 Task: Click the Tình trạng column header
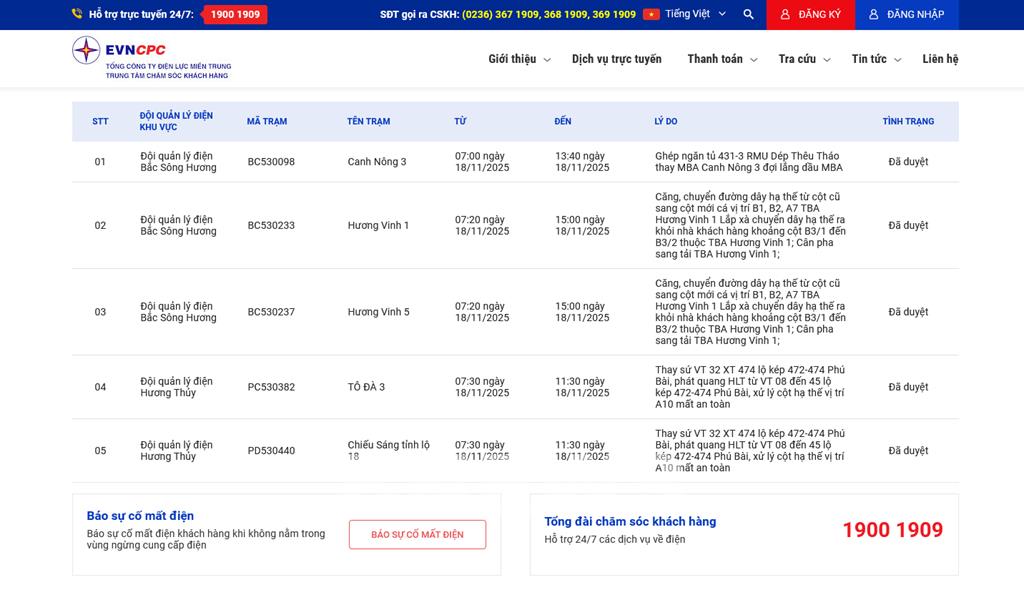[908, 122]
